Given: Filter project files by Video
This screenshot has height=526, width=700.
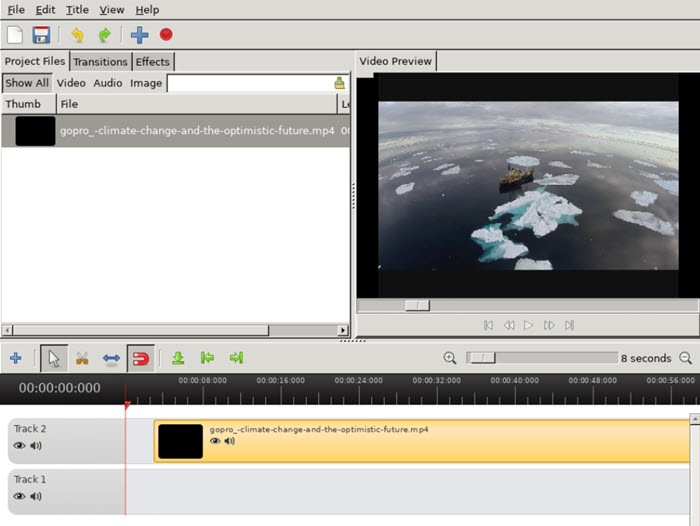Looking at the screenshot, I should click(x=71, y=83).
